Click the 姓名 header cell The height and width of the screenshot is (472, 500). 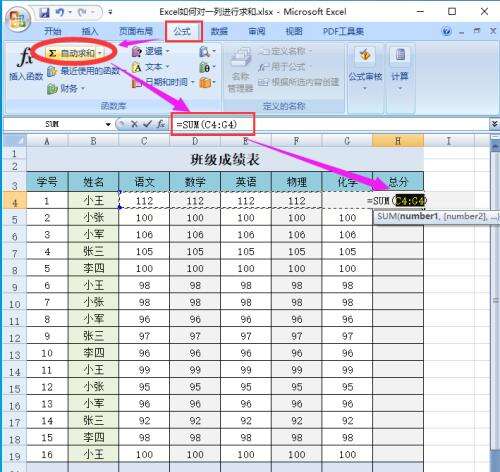click(93, 182)
